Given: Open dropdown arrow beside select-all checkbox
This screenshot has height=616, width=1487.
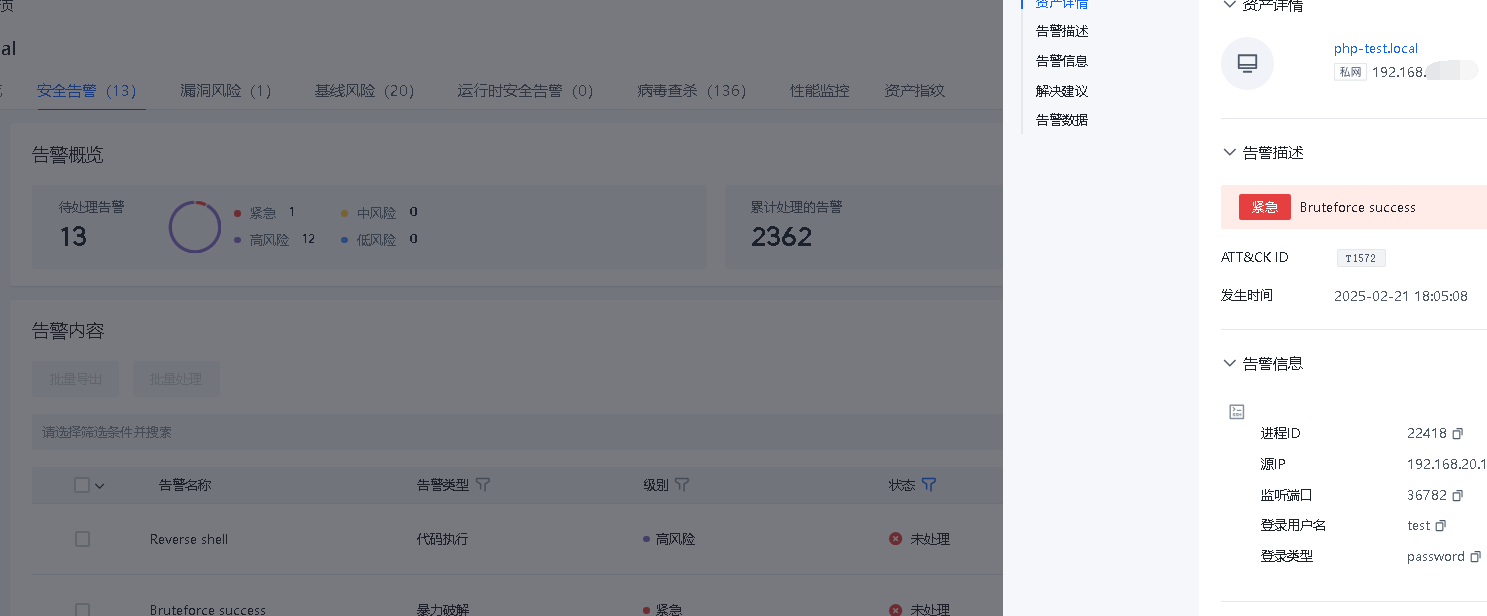Looking at the screenshot, I should 100,486.
